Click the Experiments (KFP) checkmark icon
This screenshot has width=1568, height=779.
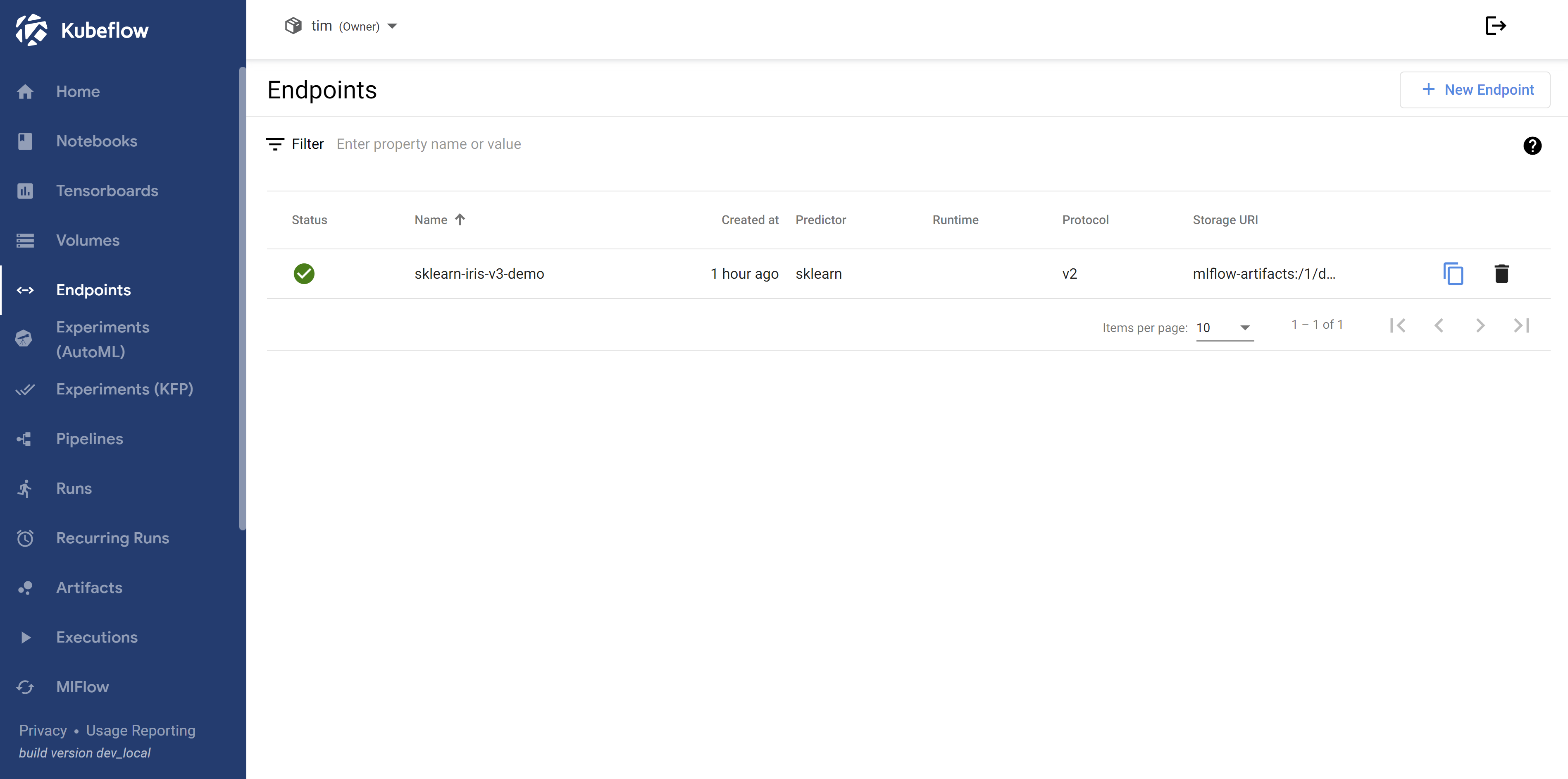coord(25,389)
